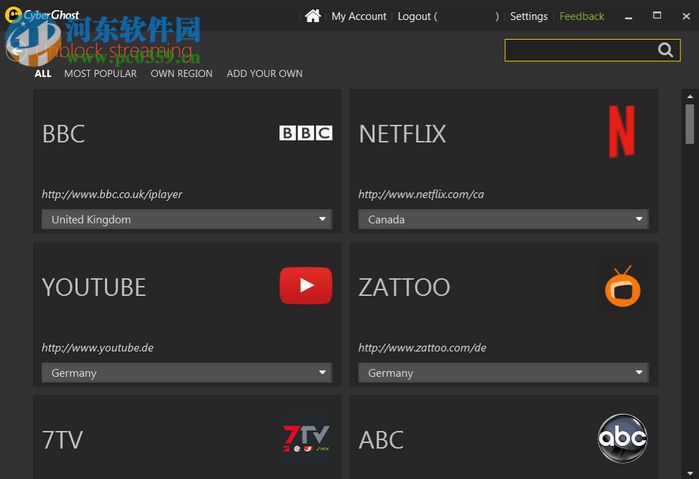Click the ABC round logo
699x479 pixels.
point(623,438)
